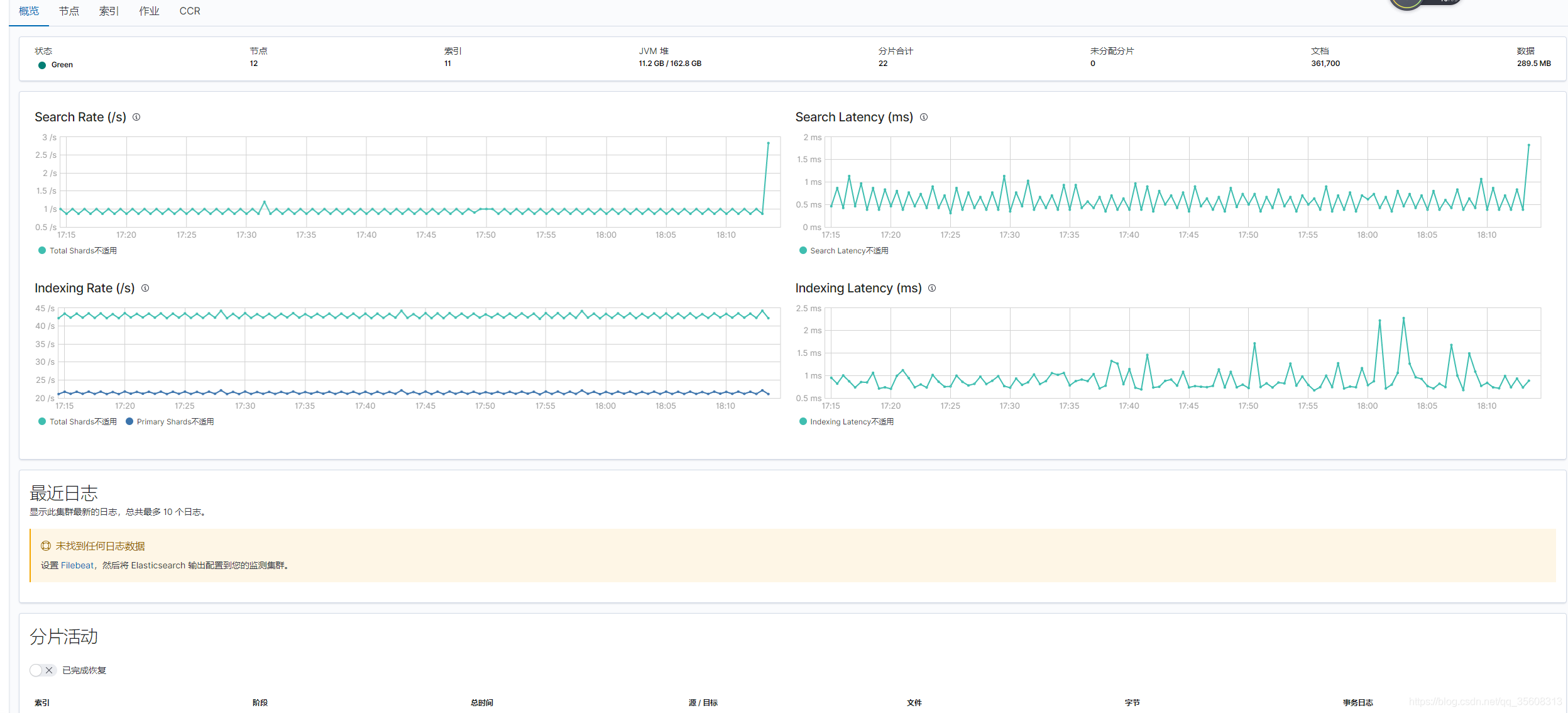This screenshot has height=713, width=1568.
Task: Sort shard activity by 文件 column
Action: [914, 702]
